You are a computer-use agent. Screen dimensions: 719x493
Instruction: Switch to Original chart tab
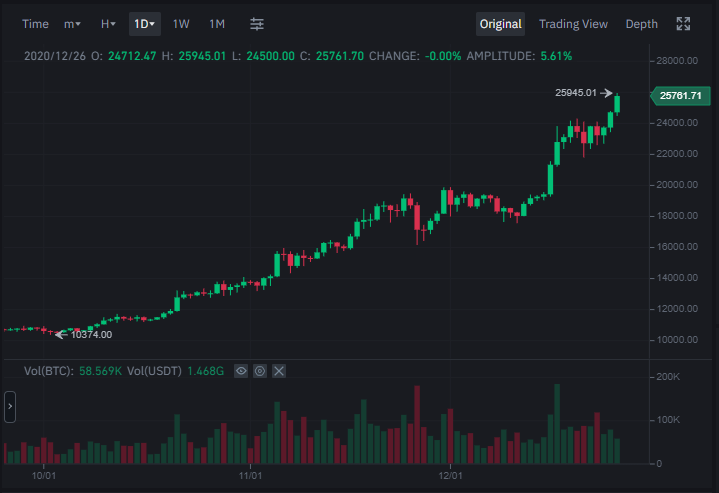point(500,24)
